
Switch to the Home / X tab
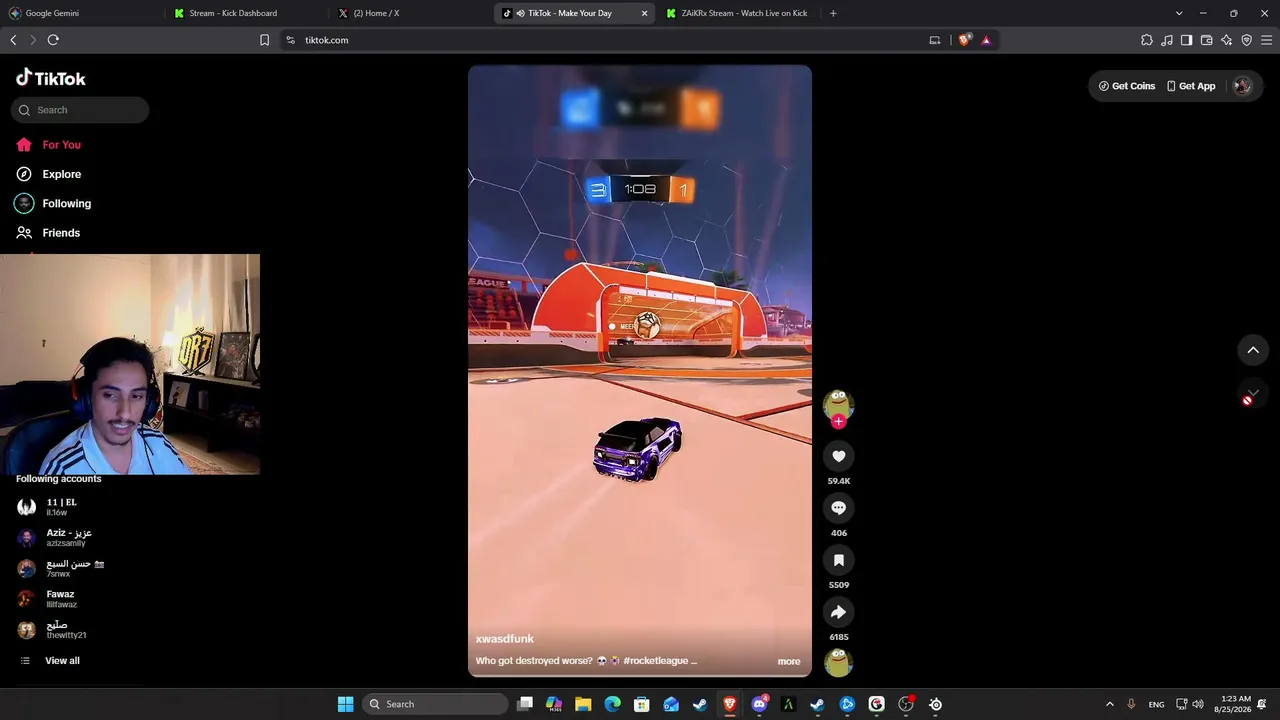tap(410, 13)
